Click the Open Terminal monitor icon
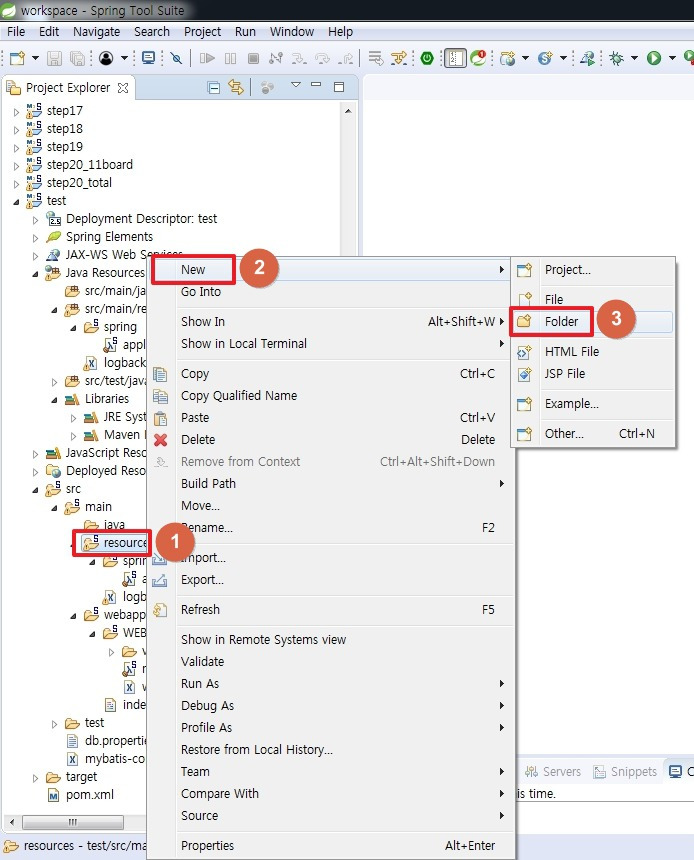The image size is (694, 860). [148, 58]
